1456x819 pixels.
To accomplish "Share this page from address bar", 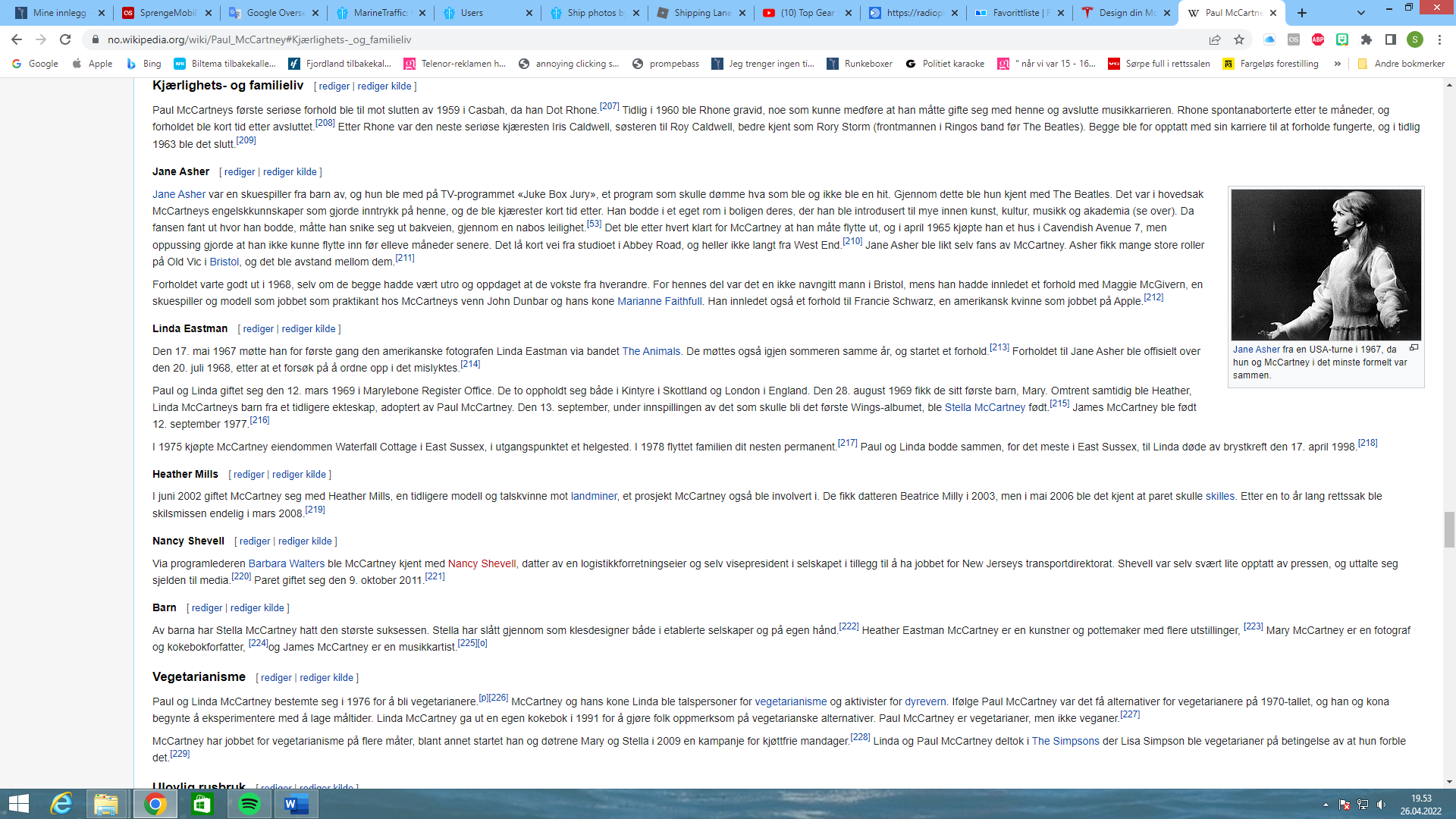I will tap(1215, 39).
